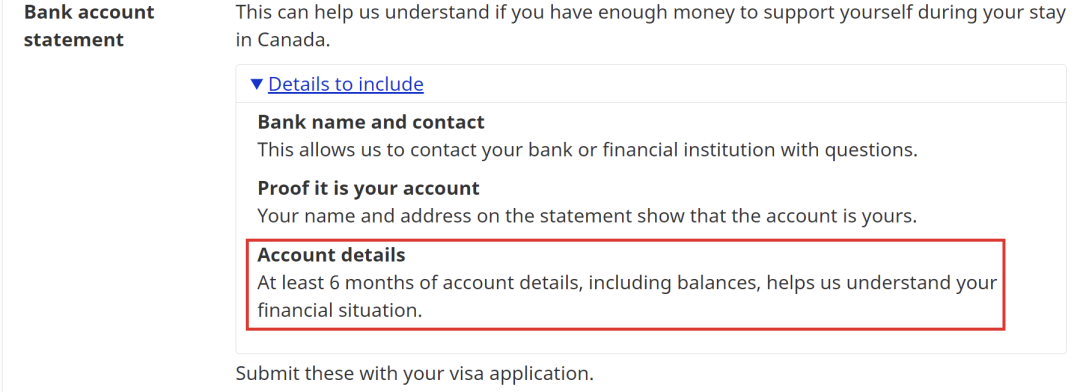Click the sentence about contacting your bank
Screen dimensions: 1080x392
coord(588,149)
